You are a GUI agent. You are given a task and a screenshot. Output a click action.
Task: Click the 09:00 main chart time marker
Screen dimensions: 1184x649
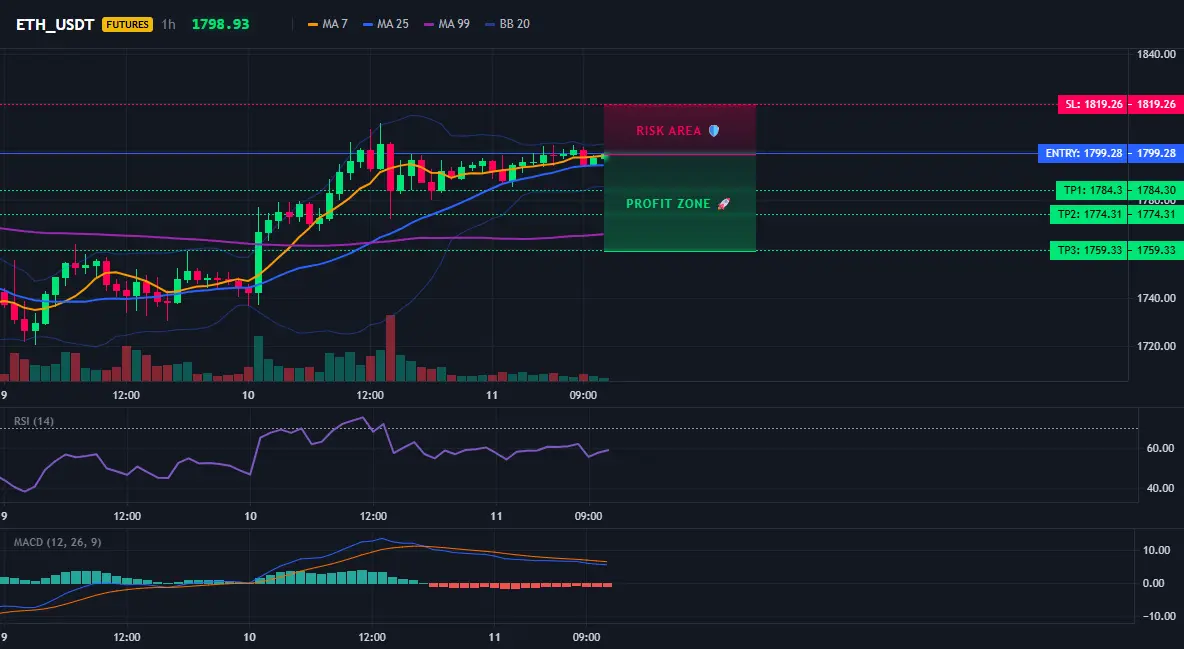(x=583, y=395)
